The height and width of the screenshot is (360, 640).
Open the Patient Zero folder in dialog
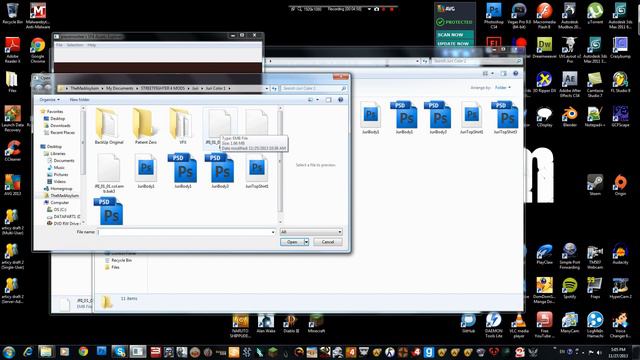(146, 126)
